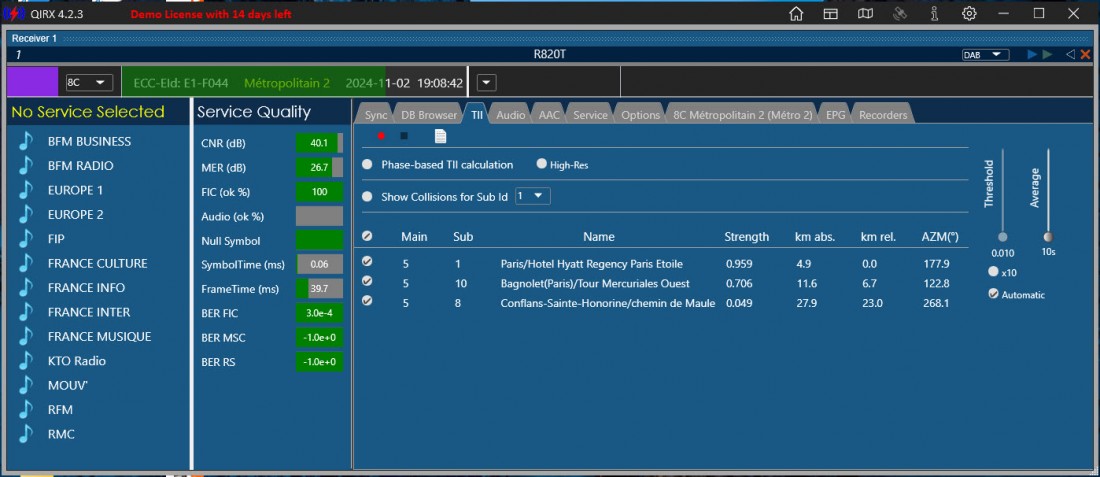Image resolution: width=1100 pixels, height=477 pixels.
Task: Open the DAB mode dropdown
Action: coord(985,55)
